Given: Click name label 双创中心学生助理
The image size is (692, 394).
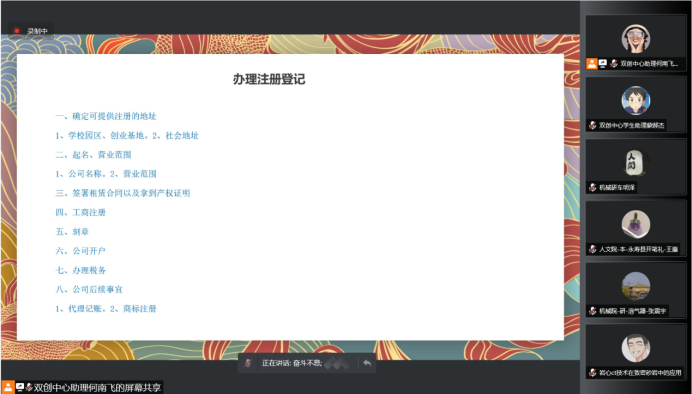Looking at the screenshot, I should point(632,125).
